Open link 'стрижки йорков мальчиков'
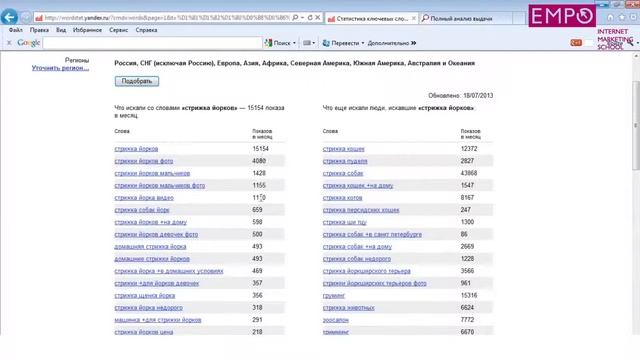This screenshot has height=360, width=640. pos(152,173)
